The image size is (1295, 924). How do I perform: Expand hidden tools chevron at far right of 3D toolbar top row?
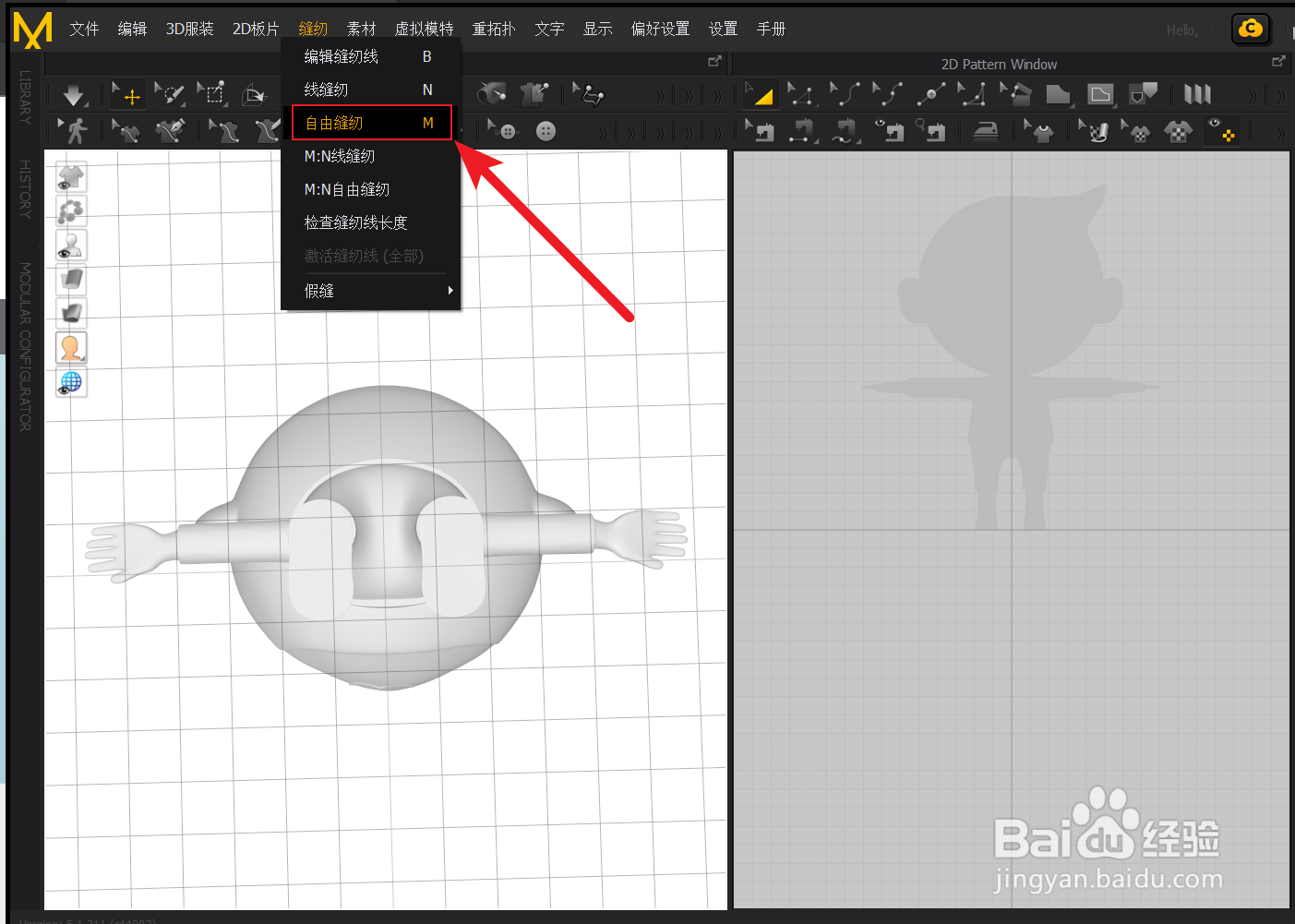pos(717,96)
